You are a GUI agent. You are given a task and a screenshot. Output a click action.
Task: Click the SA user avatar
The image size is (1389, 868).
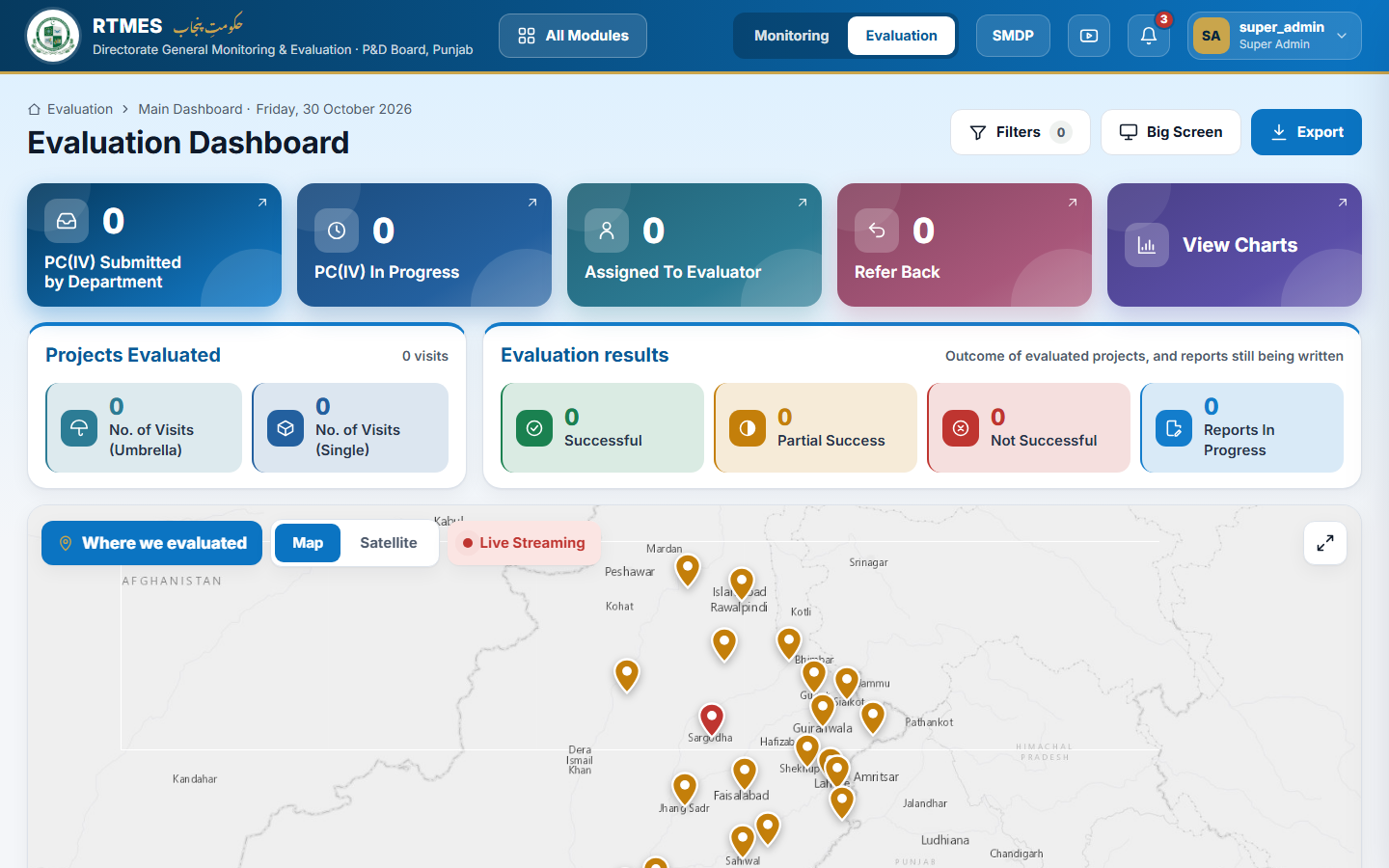click(x=1212, y=36)
